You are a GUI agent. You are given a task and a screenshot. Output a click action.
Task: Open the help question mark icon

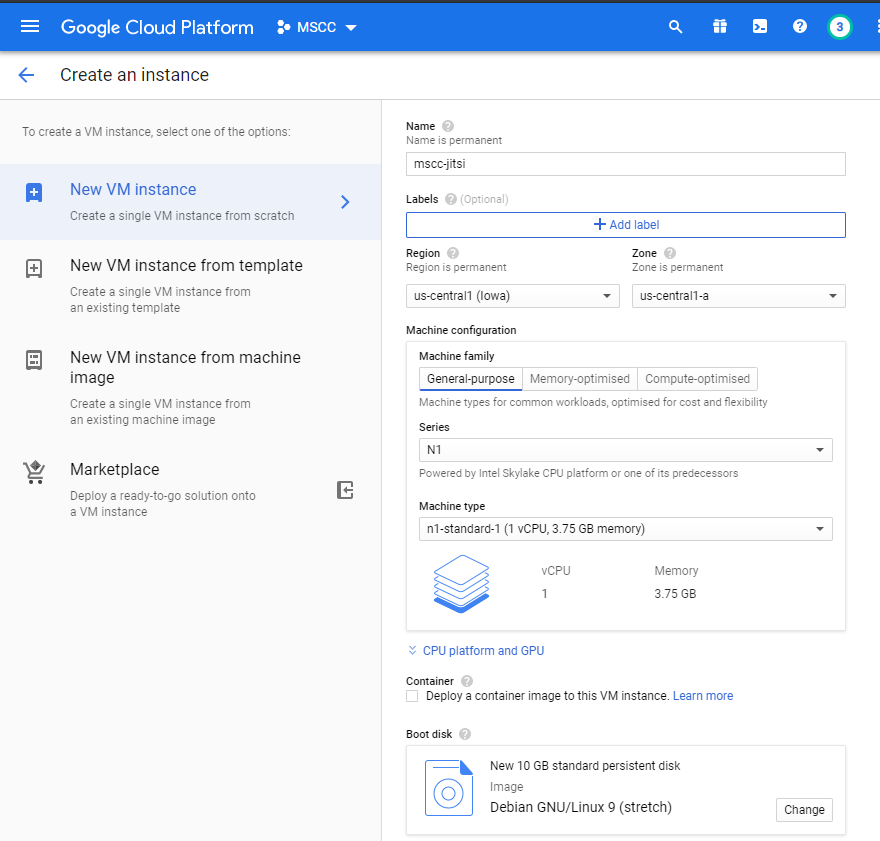coord(800,26)
